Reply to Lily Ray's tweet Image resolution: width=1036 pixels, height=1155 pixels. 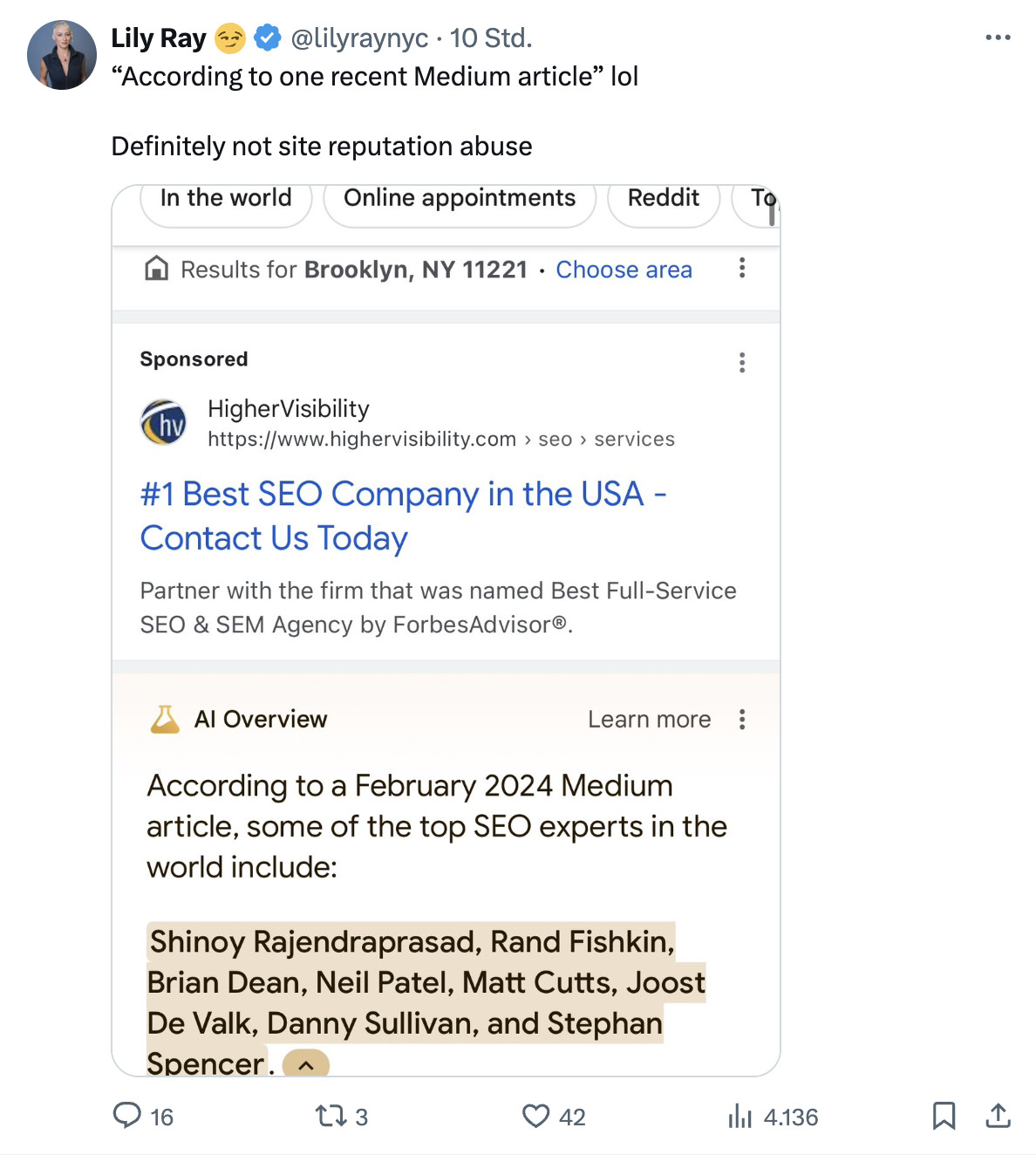(x=129, y=1117)
